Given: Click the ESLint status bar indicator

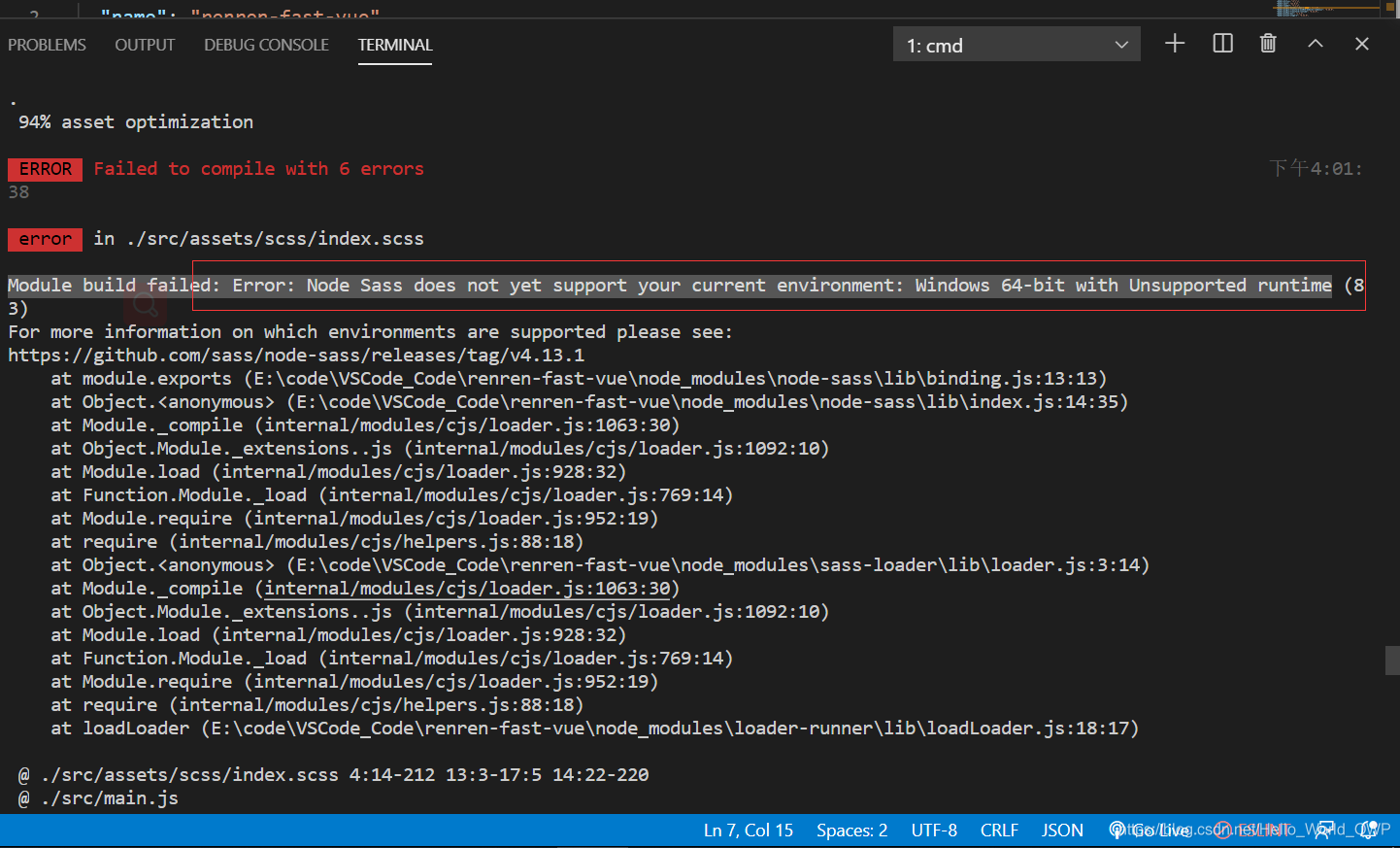Looking at the screenshot, I should coord(1253,831).
